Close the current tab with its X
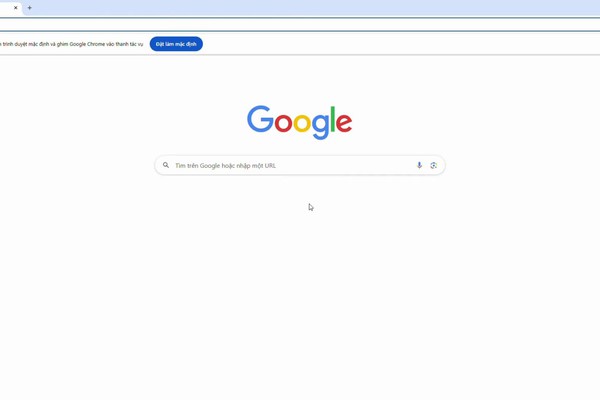 click(16, 8)
